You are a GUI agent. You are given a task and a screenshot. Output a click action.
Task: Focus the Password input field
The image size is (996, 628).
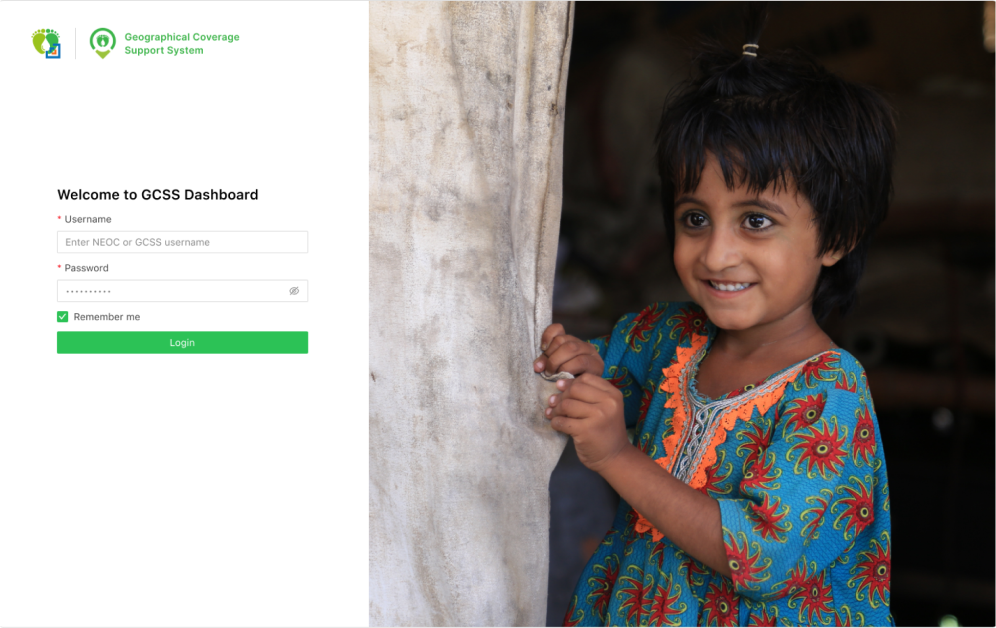coord(182,291)
